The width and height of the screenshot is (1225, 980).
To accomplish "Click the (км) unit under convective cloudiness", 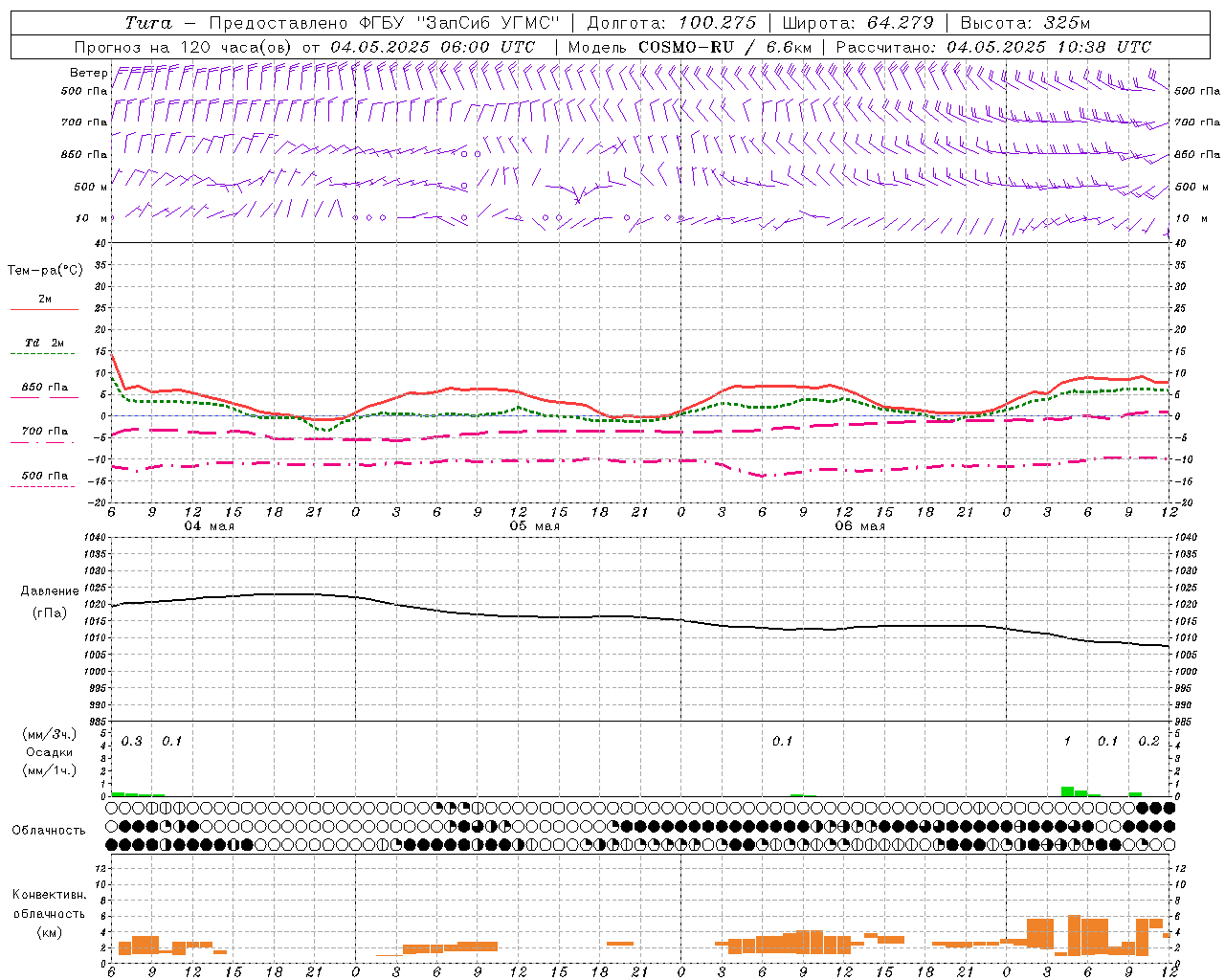I will (x=49, y=932).
